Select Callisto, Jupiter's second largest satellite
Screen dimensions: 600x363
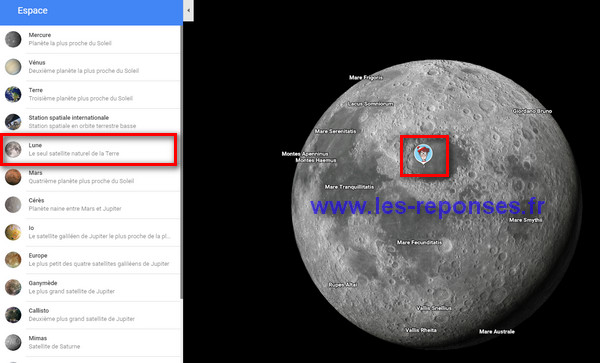click(x=90, y=315)
